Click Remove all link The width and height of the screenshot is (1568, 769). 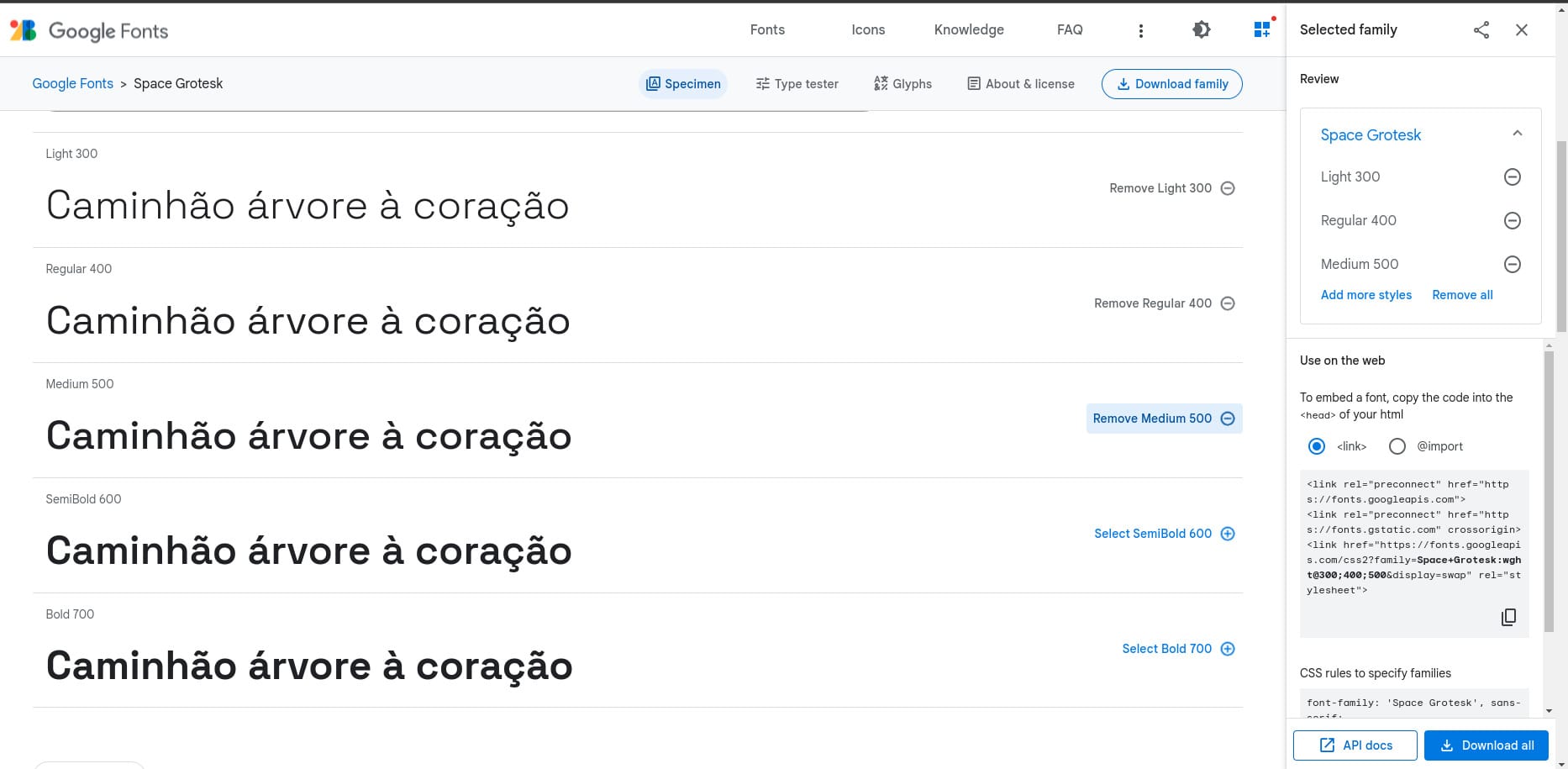tap(1462, 295)
